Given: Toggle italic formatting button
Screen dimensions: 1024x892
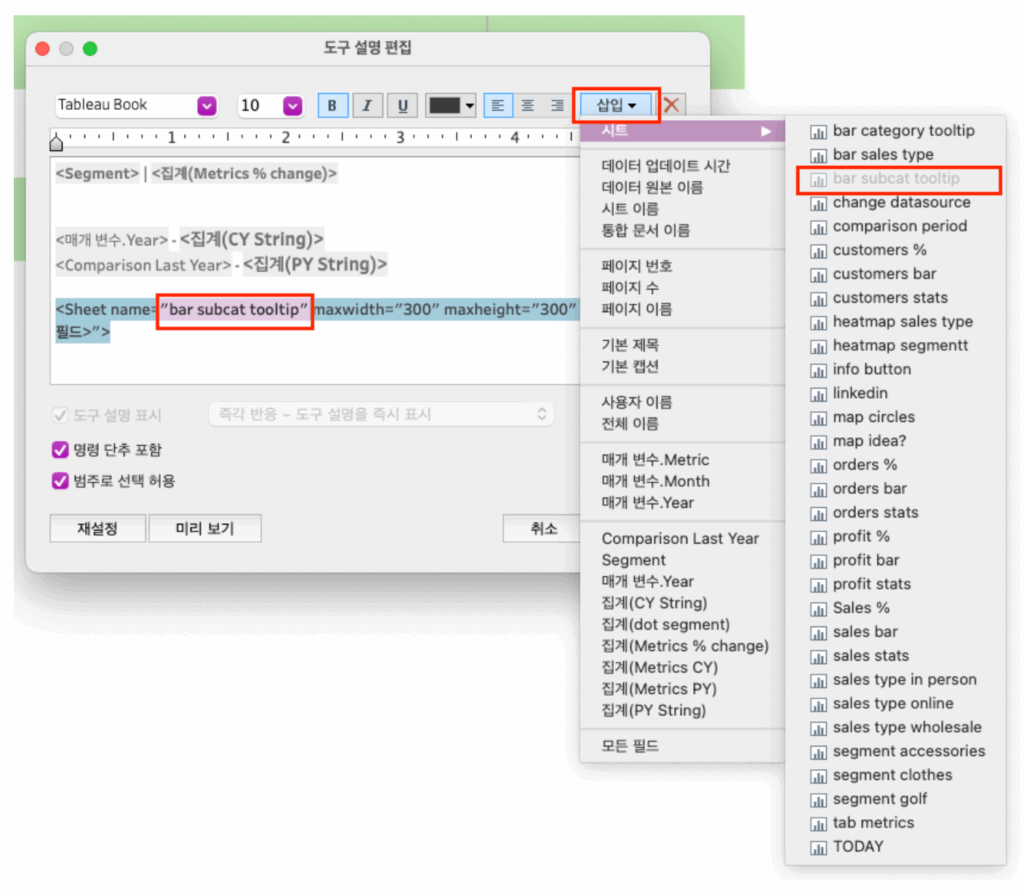Looking at the screenshot, I should tap(367, 106).
